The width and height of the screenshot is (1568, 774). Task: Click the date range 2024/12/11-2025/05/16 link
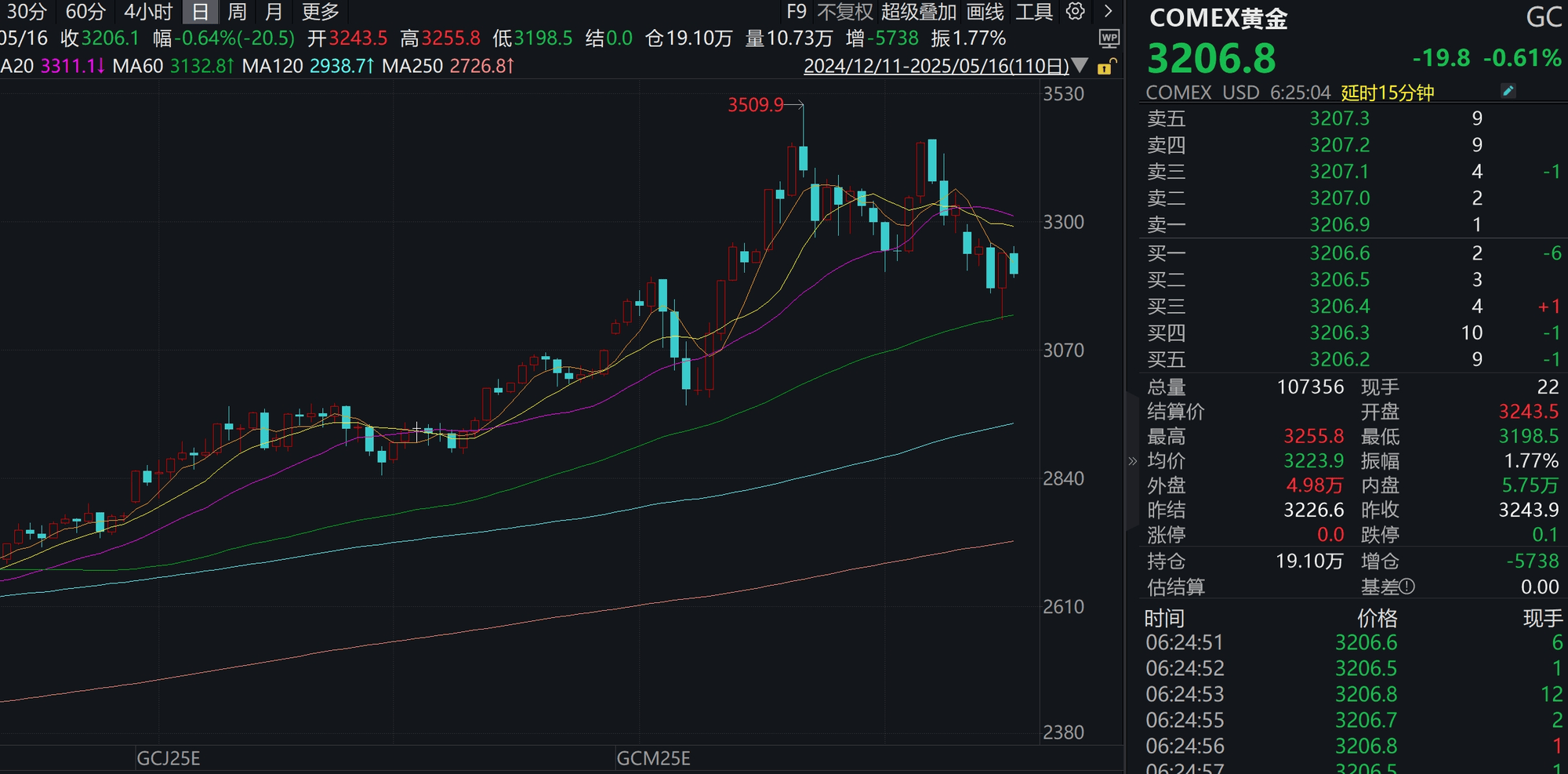(936, 66)
